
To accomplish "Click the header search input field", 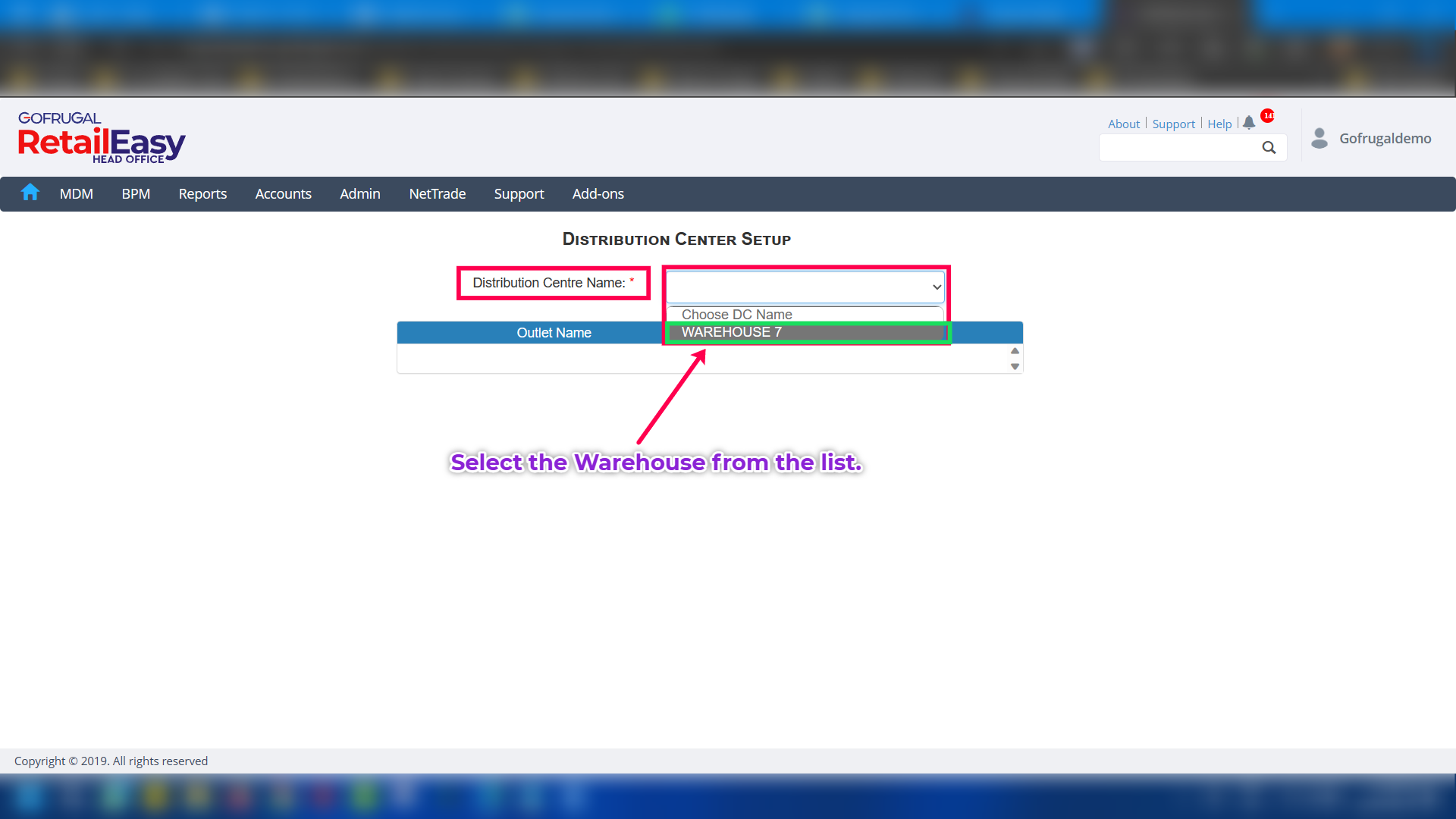I will (1178, 148).
